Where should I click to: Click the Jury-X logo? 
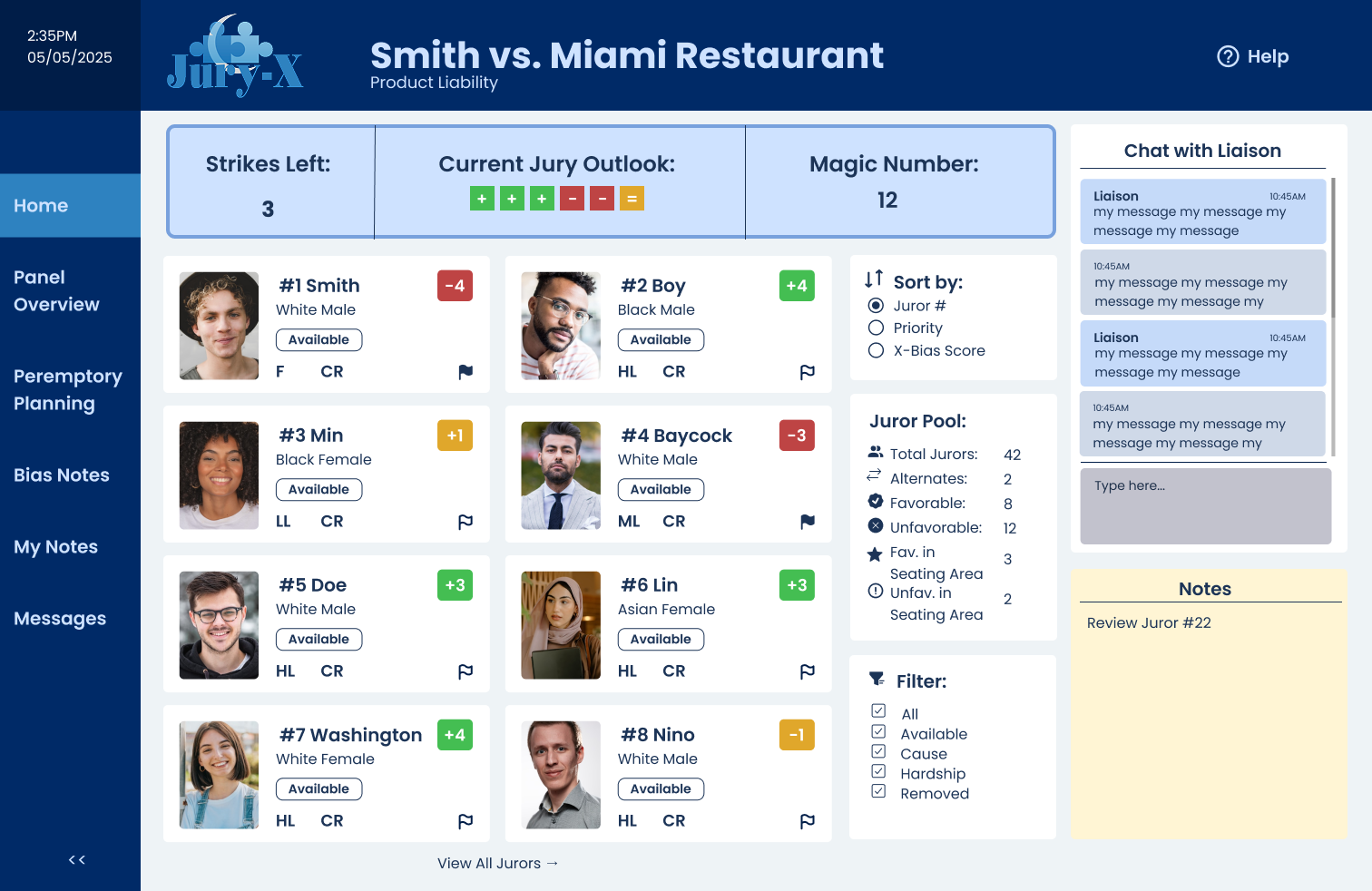(x=235, y=56)
